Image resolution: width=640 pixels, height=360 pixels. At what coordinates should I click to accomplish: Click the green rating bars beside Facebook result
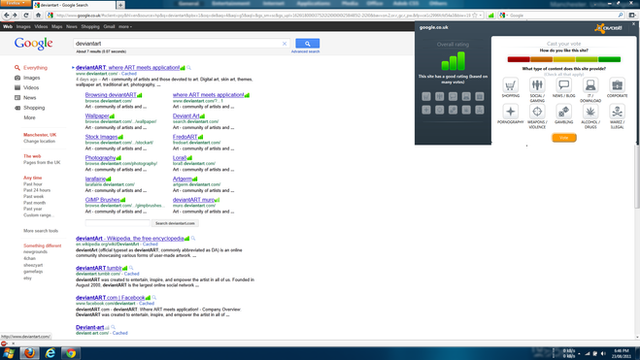click(x=148, y=298)
